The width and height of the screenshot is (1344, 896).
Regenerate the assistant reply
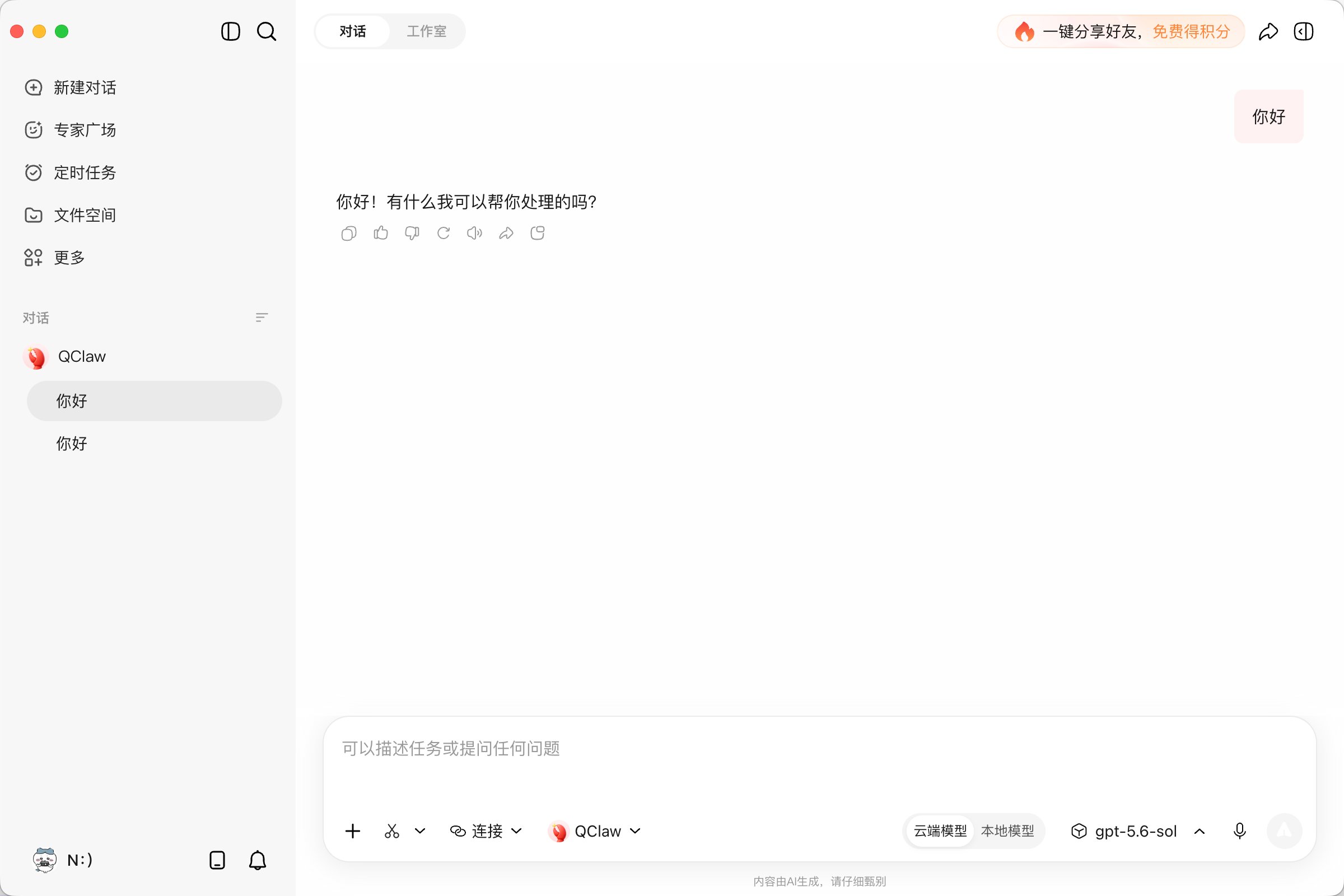coord(444,233)
